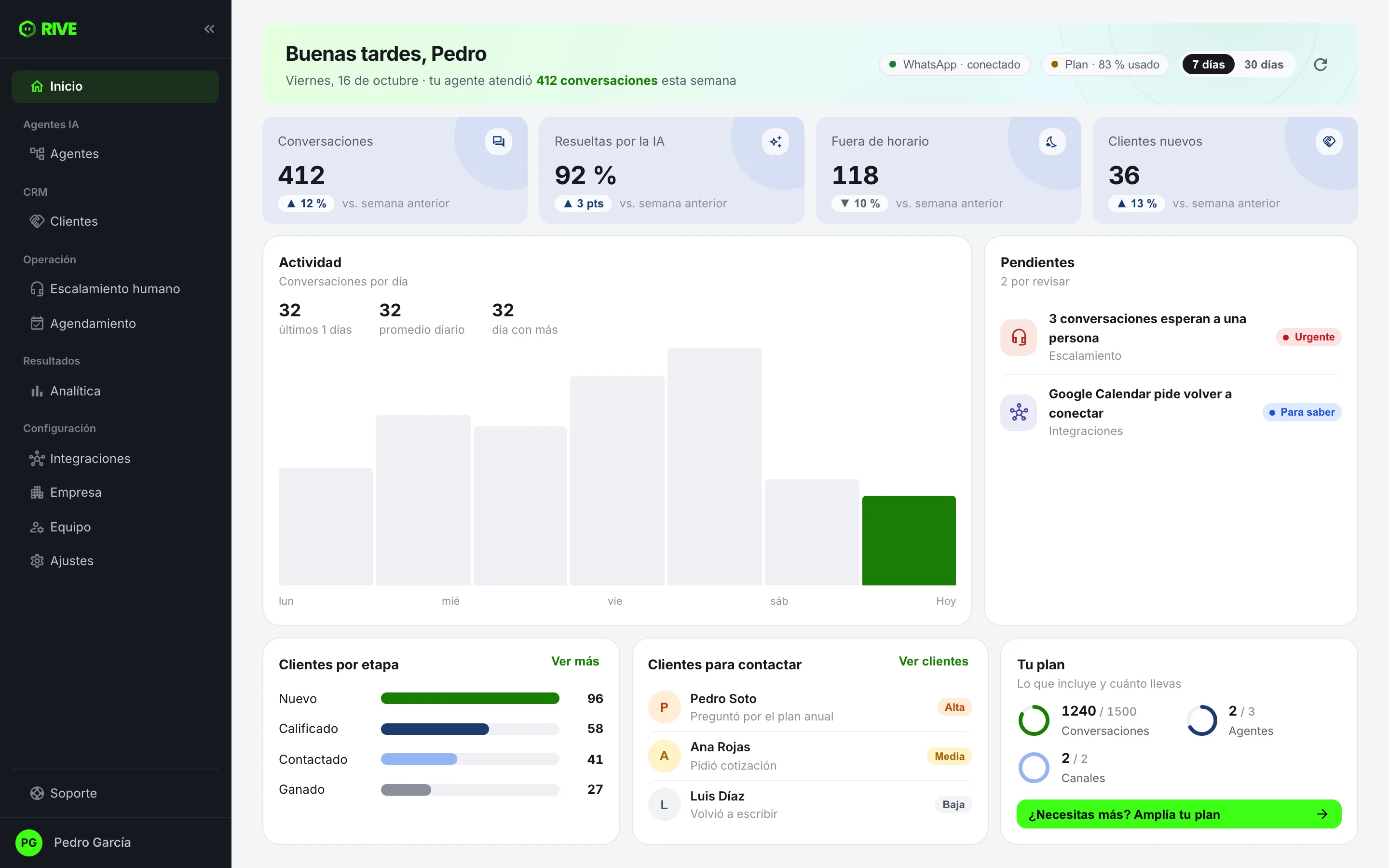Click the Ver clientes link
Image resolution: width=1389 pixels, height=868 pixels.
point(933,661)
